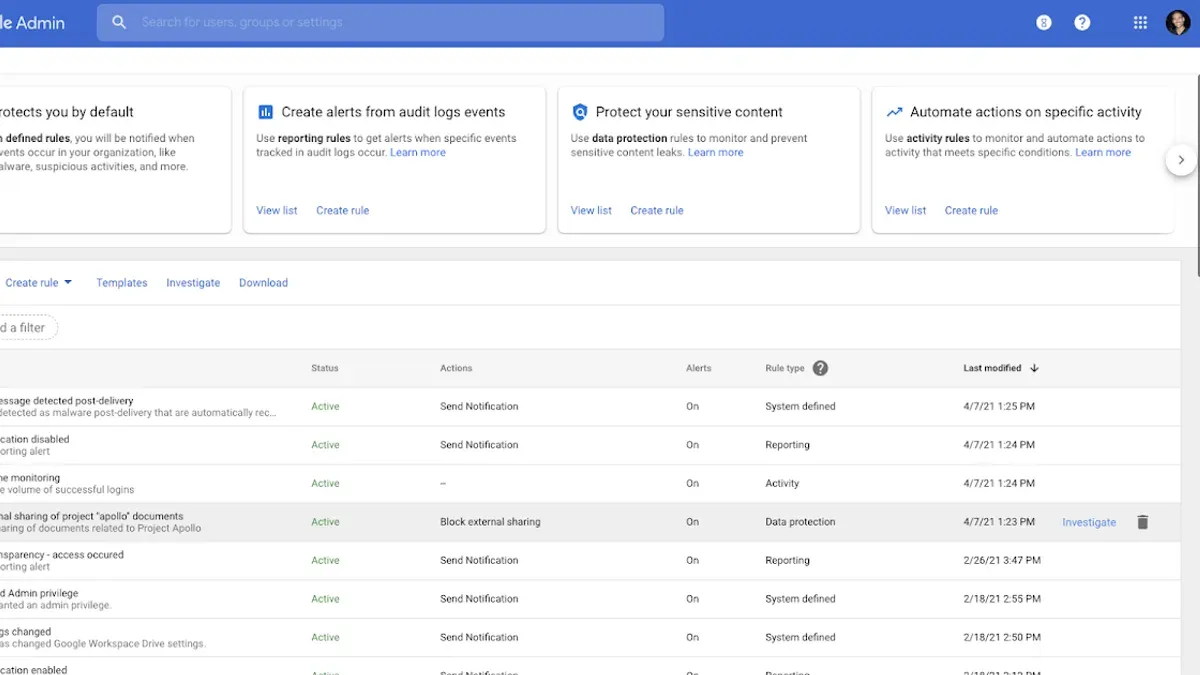
Task: Open Learn more for activity rules
Action: pos(1103,152)
